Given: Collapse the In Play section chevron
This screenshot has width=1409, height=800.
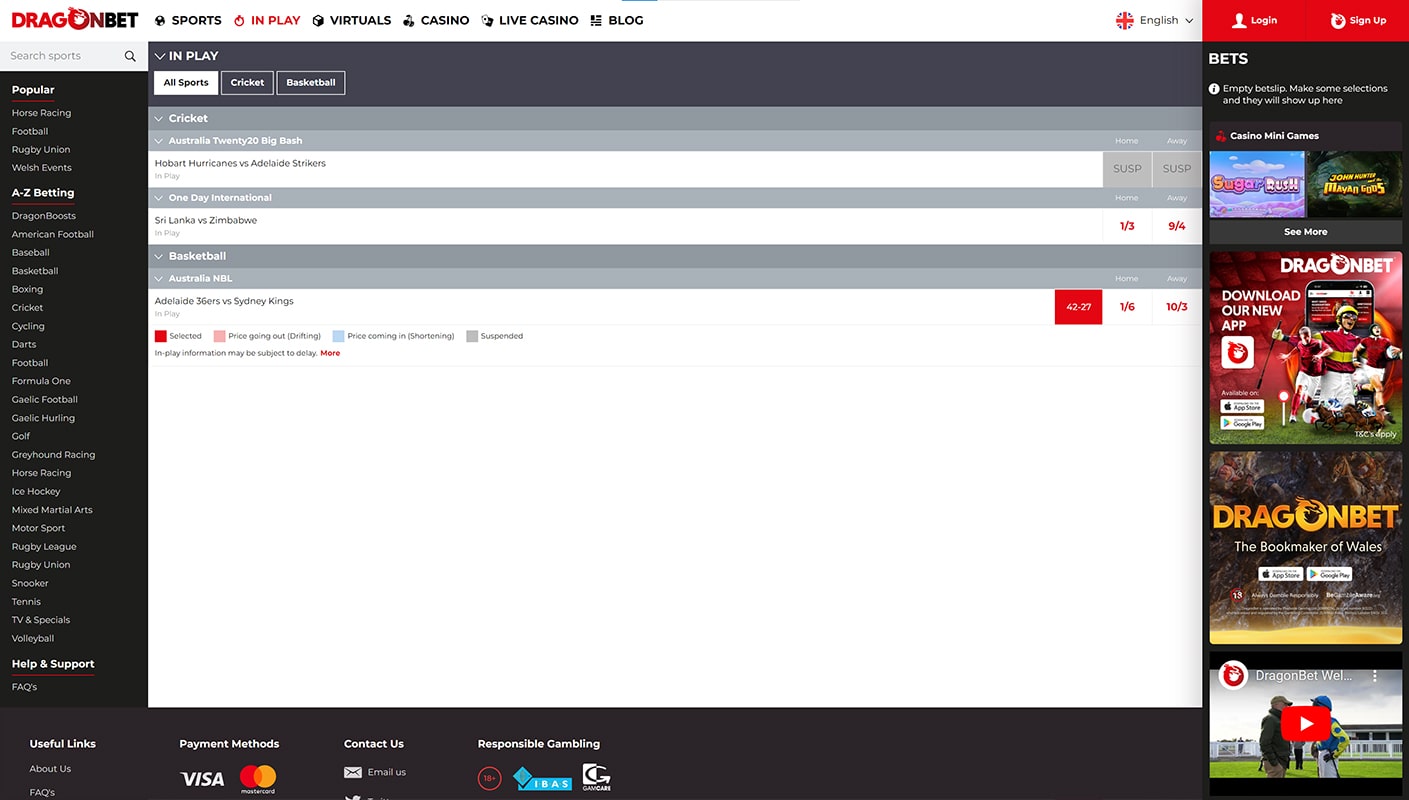Looking at the screenshot, I should tap(160, 56).
